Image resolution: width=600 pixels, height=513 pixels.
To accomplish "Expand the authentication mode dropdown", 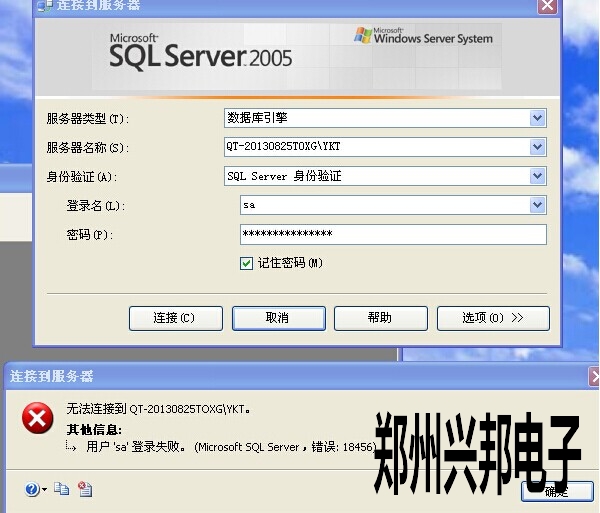I will pos(538,177).
